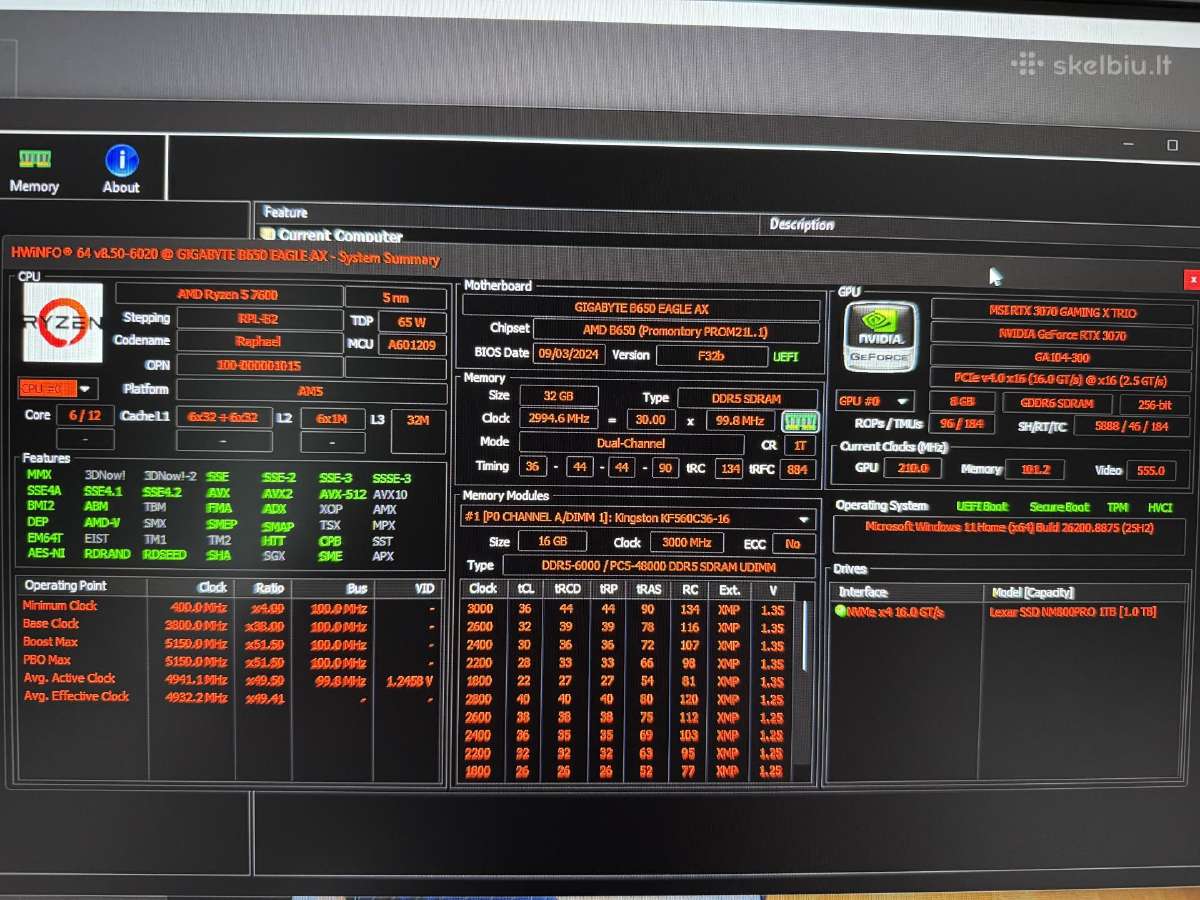The height and width of the screenshot is (900, 1200).
Task: Open the About info icon
Action: tap(121, 170)
